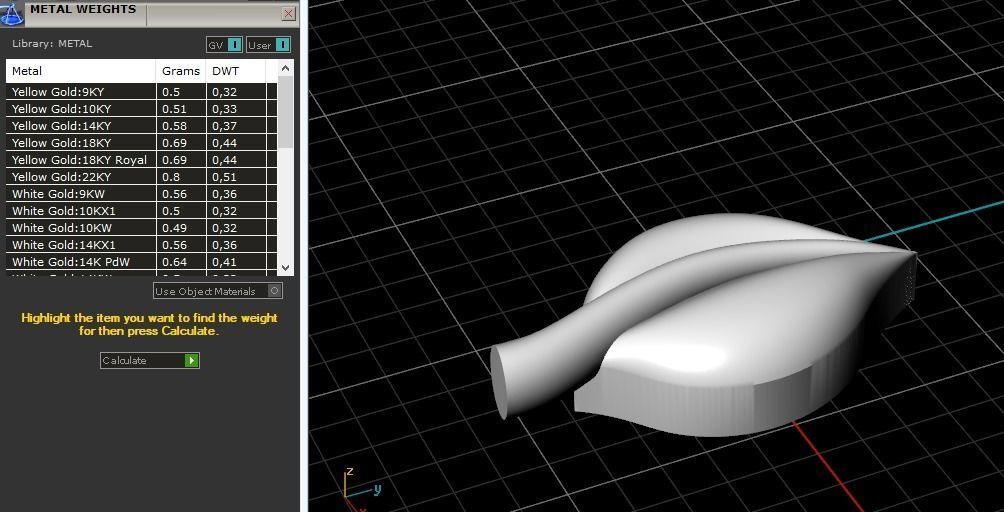The image size is (1004, 512).
Task: Click the metal list scrollbar thumb
Action: click(286, 111)
